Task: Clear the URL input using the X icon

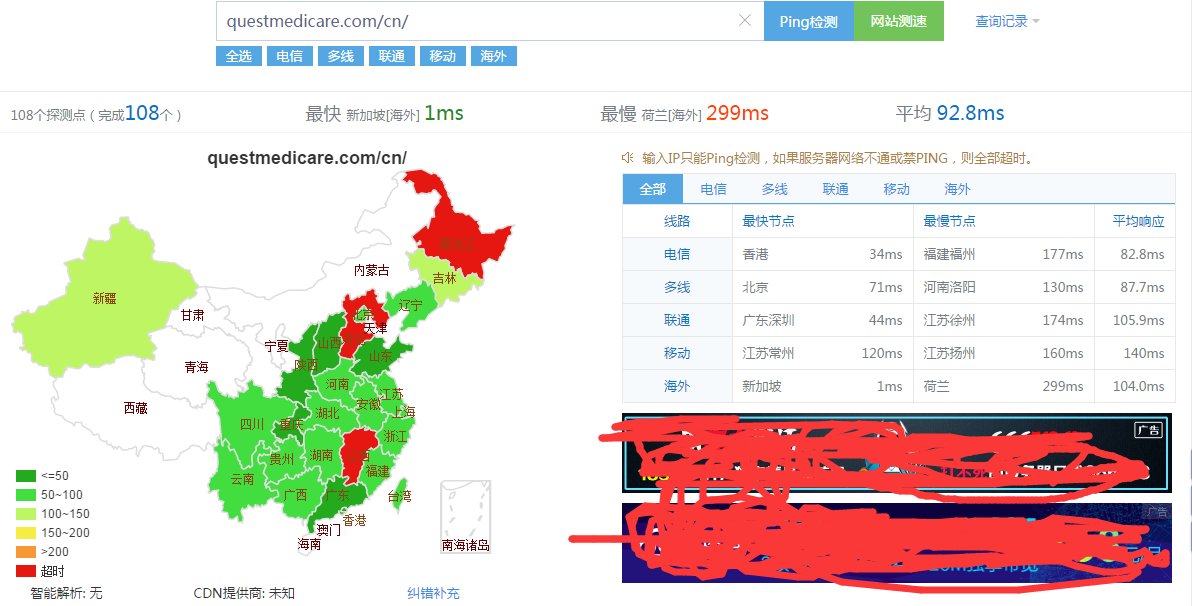Action: (x=745, y=20)
